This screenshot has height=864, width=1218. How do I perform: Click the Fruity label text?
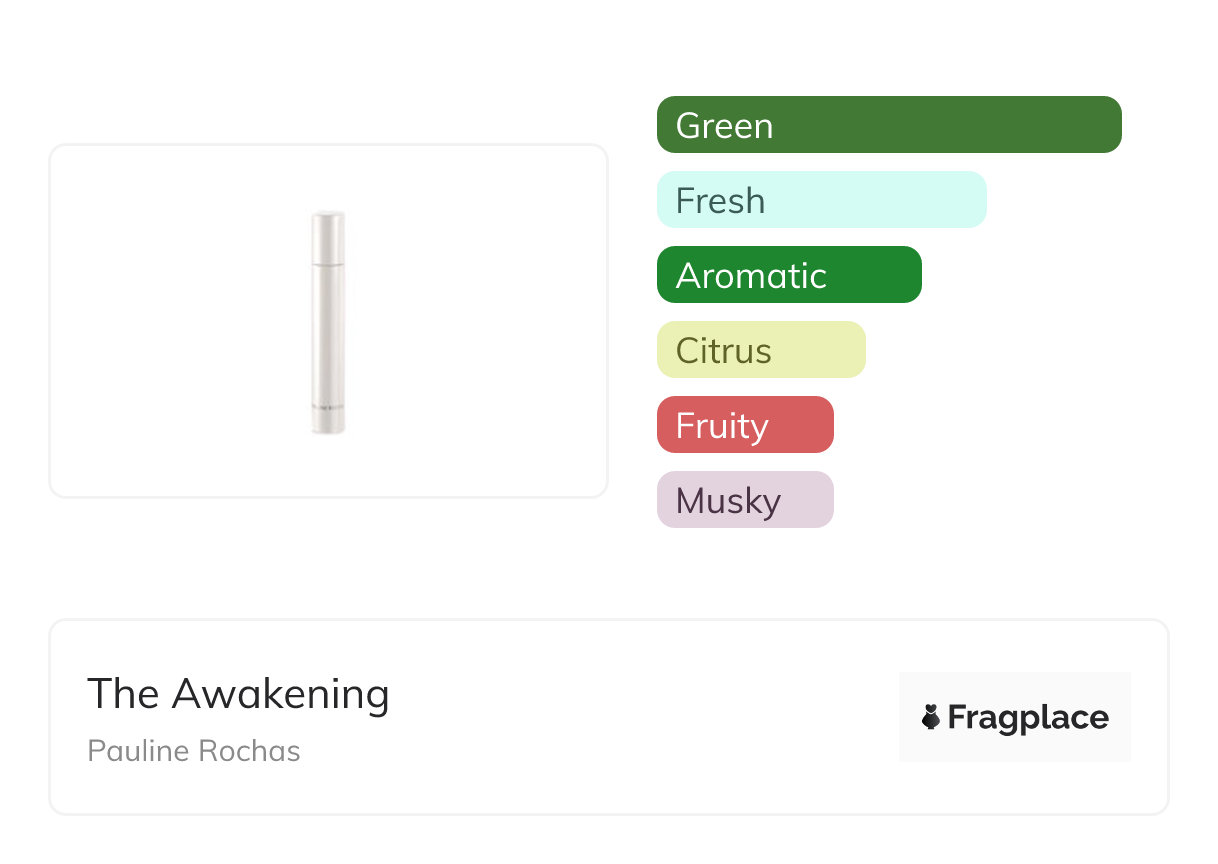[722, 426]
